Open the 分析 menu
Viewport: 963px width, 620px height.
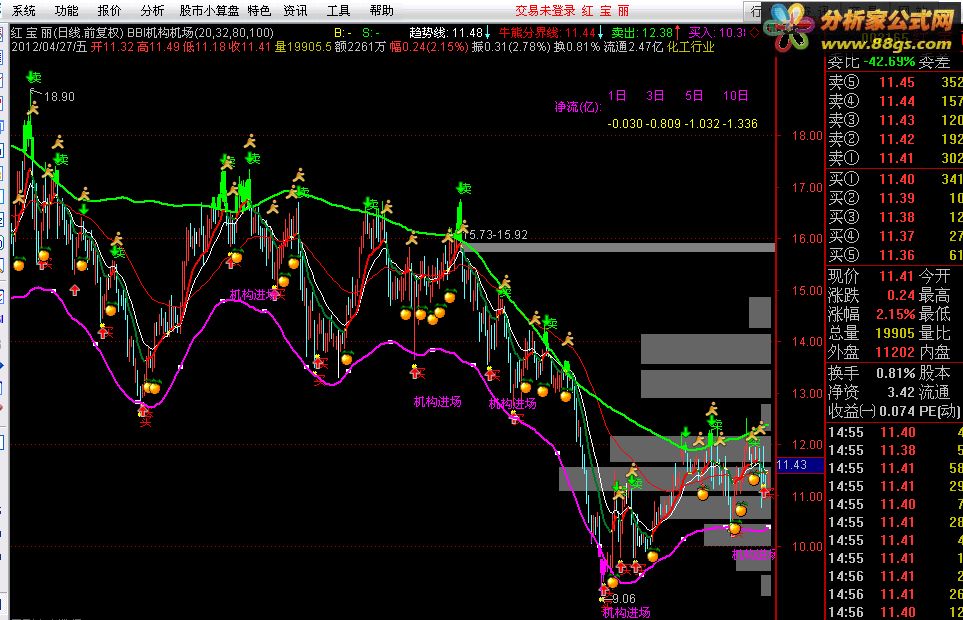152,10
